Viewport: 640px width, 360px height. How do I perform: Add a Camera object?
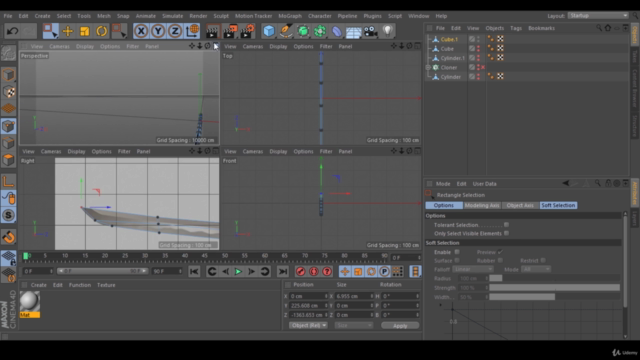point(371,31)
